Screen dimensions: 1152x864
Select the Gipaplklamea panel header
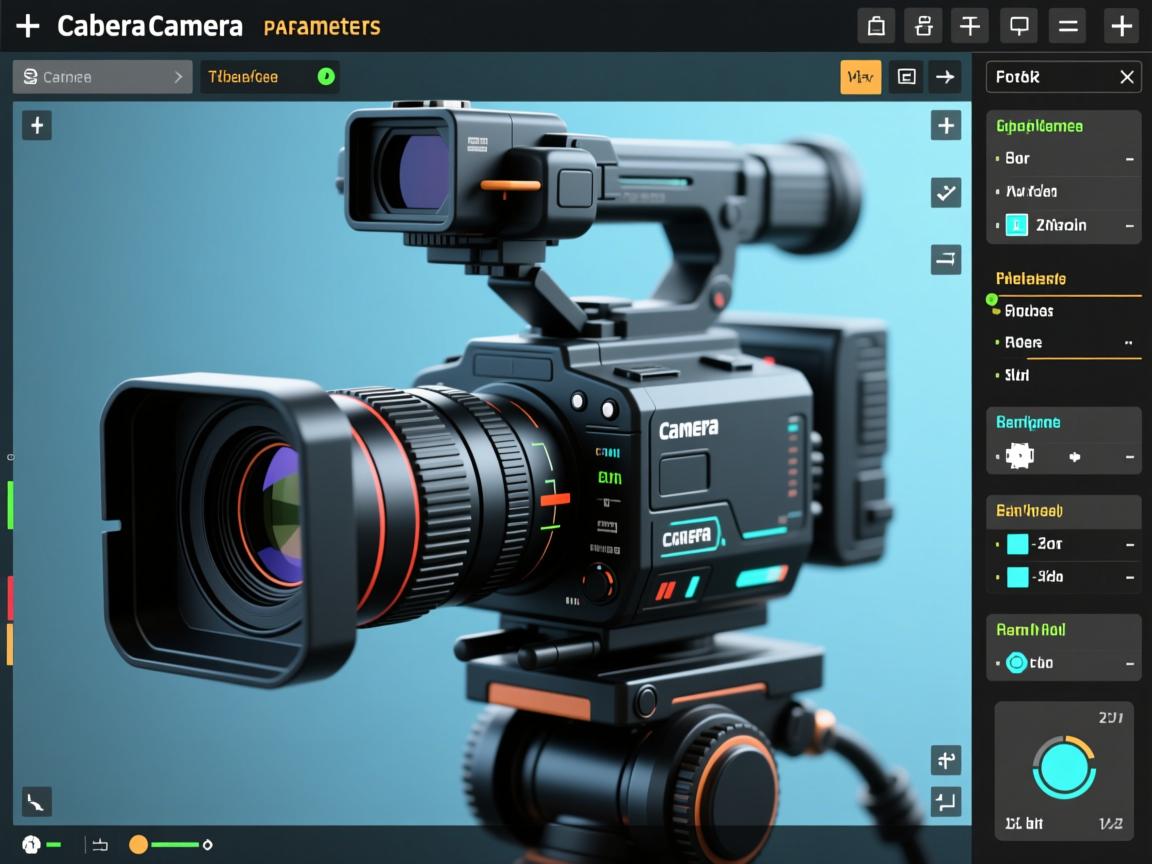point(1040,126)
